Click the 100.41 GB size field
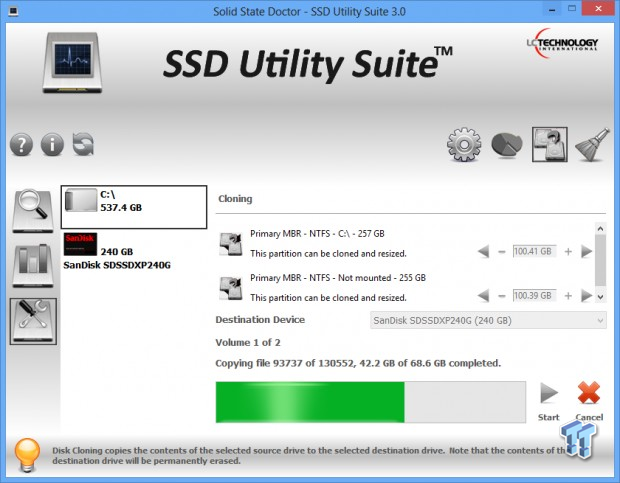The image size is (620, 483). click(534, 251)
